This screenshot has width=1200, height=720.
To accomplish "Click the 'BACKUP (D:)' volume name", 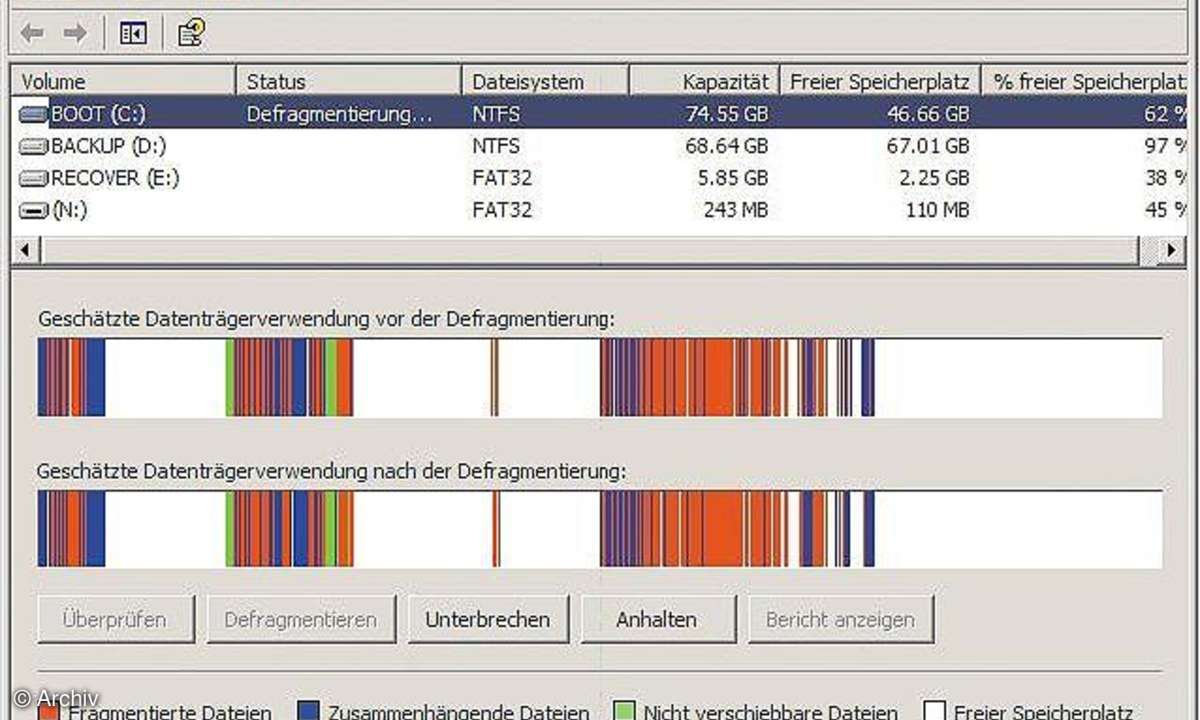I will point(108,147).
